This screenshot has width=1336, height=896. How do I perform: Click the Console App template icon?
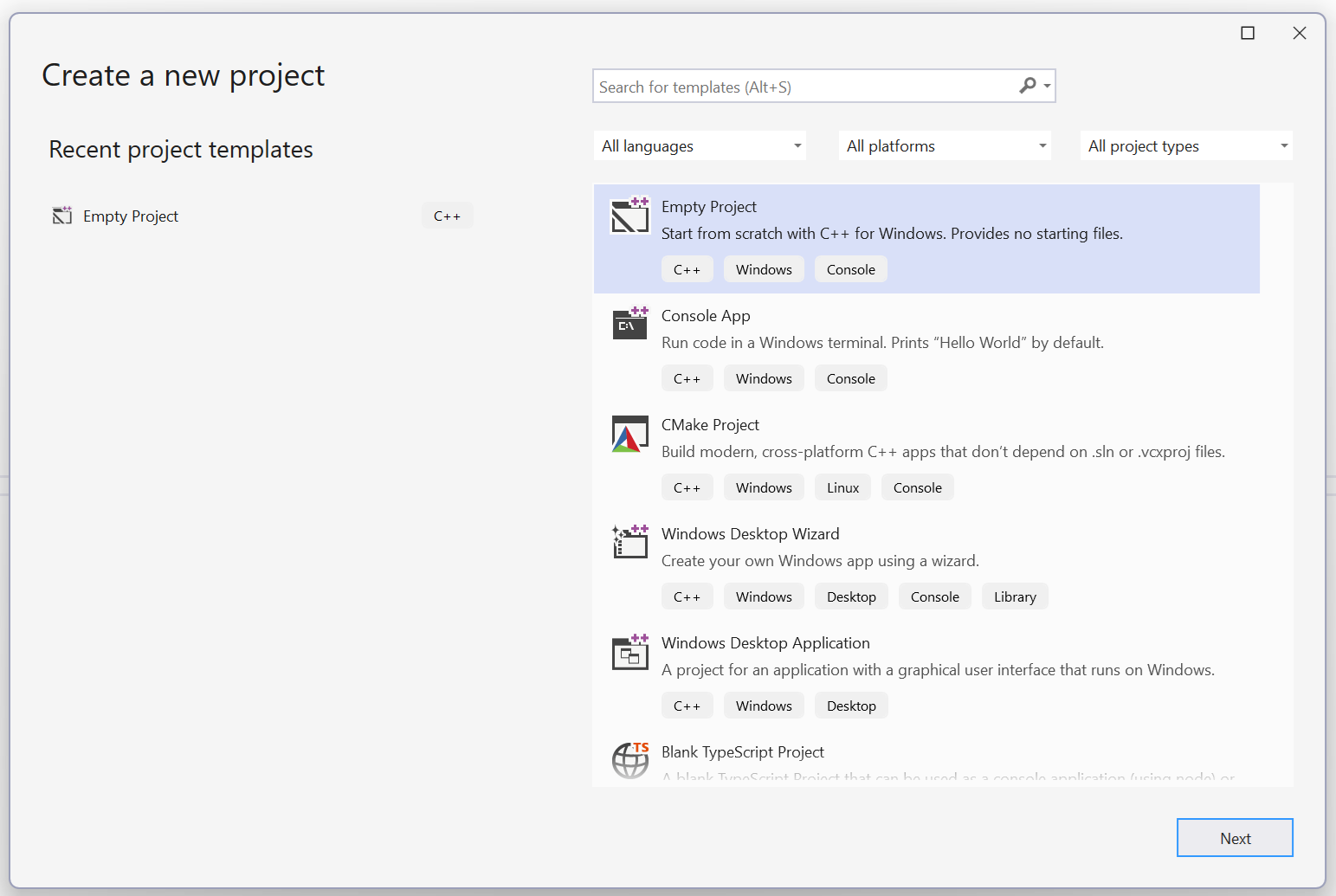point(629,325)
